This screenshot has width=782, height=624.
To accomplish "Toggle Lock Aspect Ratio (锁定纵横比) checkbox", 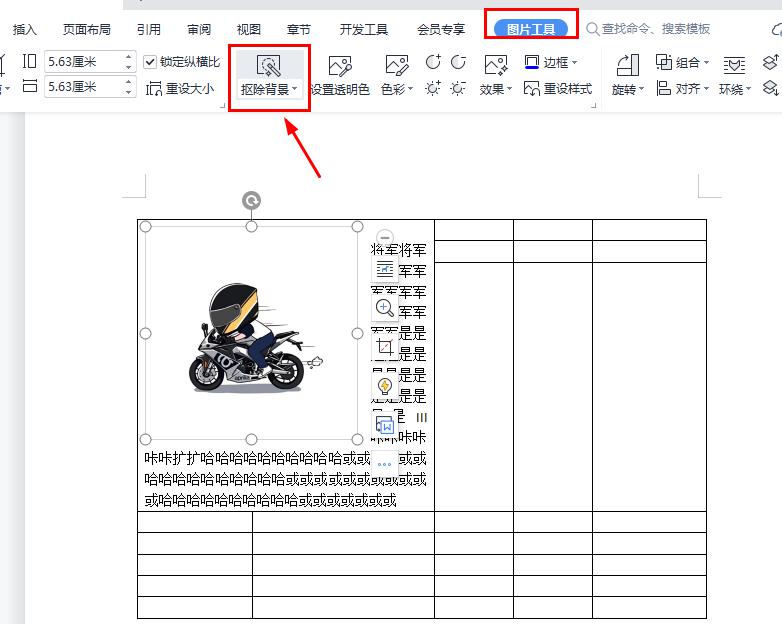I will click(x=150, y=62).
